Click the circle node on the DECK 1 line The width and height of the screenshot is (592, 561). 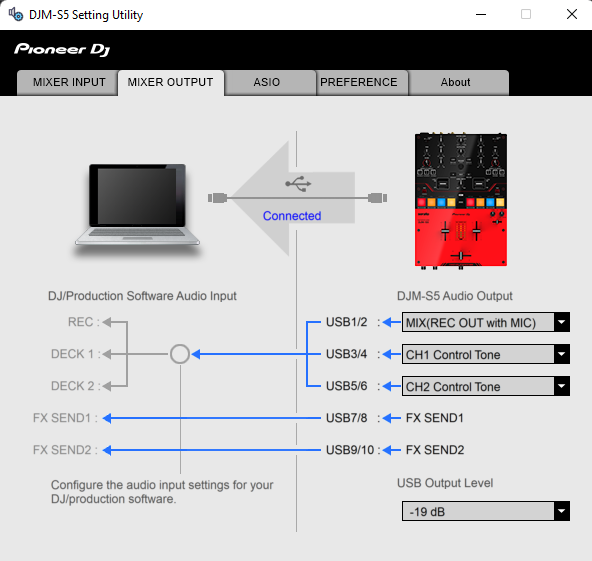point(180,354)
